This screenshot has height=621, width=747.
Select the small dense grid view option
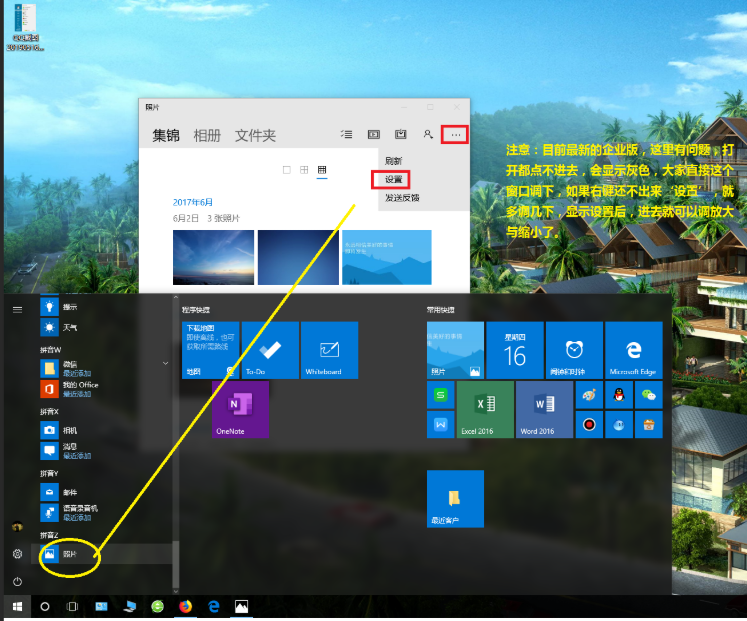click(x=322, y=170)
